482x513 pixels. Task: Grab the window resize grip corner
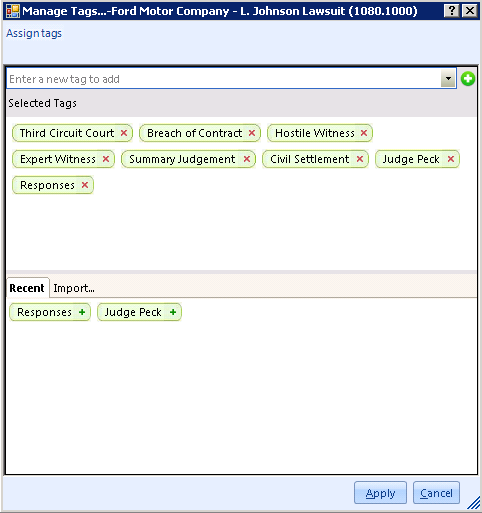[x=473, y=503]
